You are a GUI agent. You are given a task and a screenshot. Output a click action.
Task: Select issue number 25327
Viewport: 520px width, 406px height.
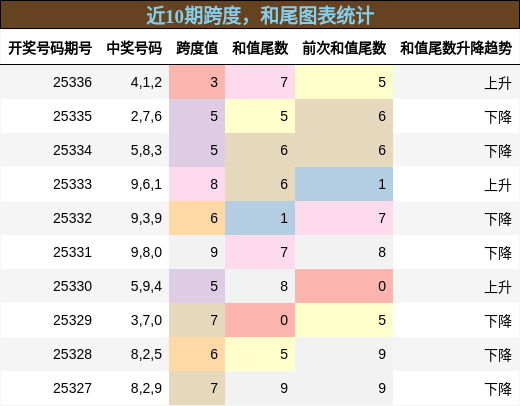tap(72, 388)
